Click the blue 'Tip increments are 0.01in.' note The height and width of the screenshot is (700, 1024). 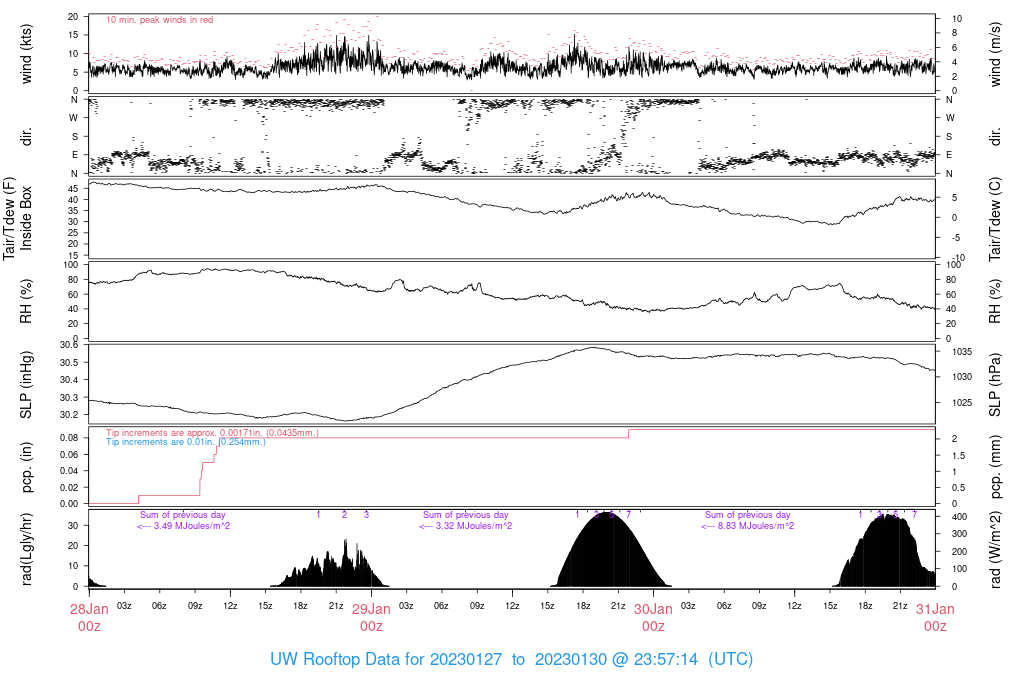[x=186, y=442]
